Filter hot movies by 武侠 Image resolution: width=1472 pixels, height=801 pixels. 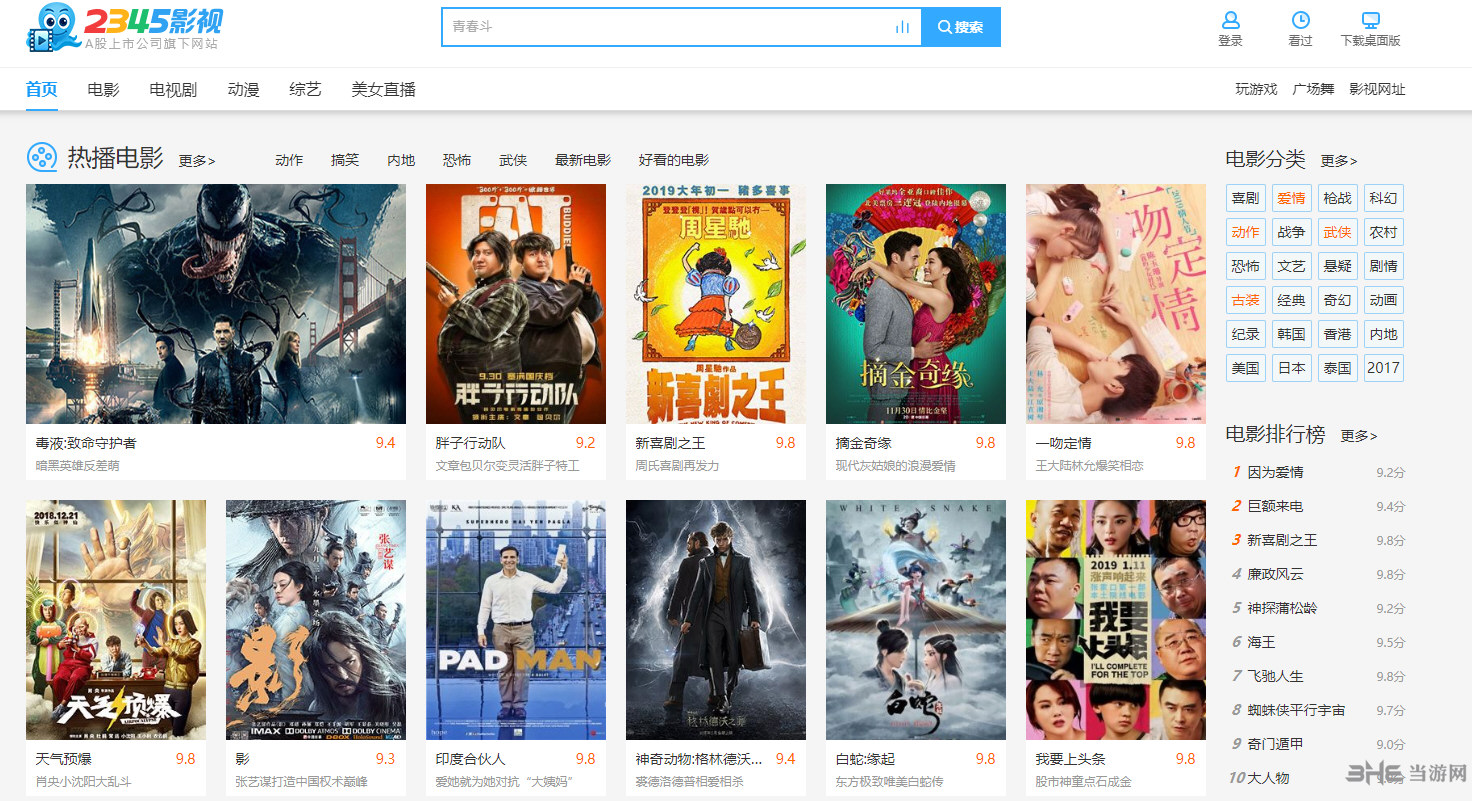(513, 160)
